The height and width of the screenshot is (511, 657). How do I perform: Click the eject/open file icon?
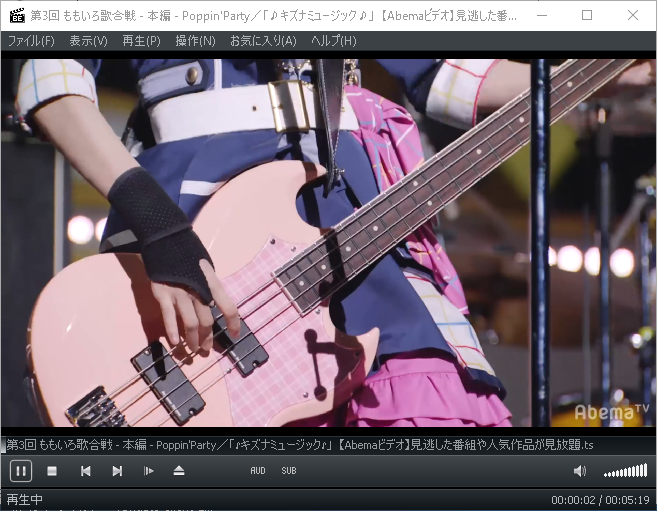pyautogui.click(x=179, y=471)
